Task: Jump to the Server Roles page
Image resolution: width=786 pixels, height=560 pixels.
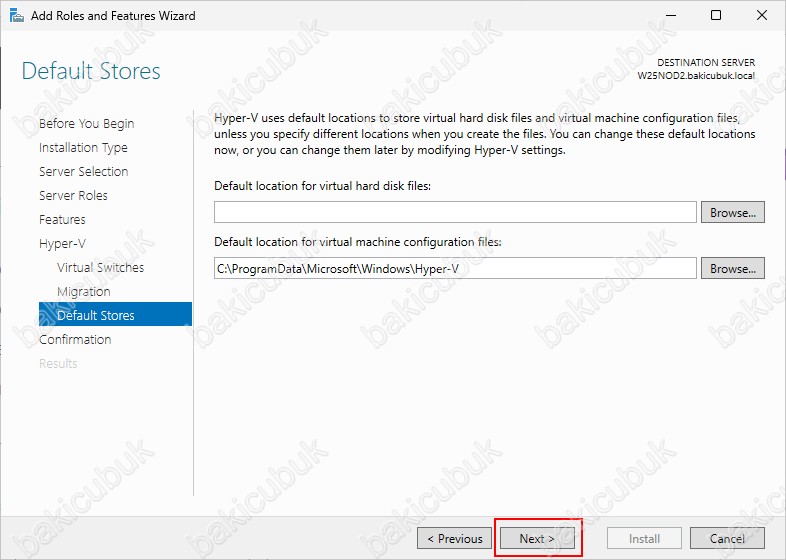Action: point(73,196)
